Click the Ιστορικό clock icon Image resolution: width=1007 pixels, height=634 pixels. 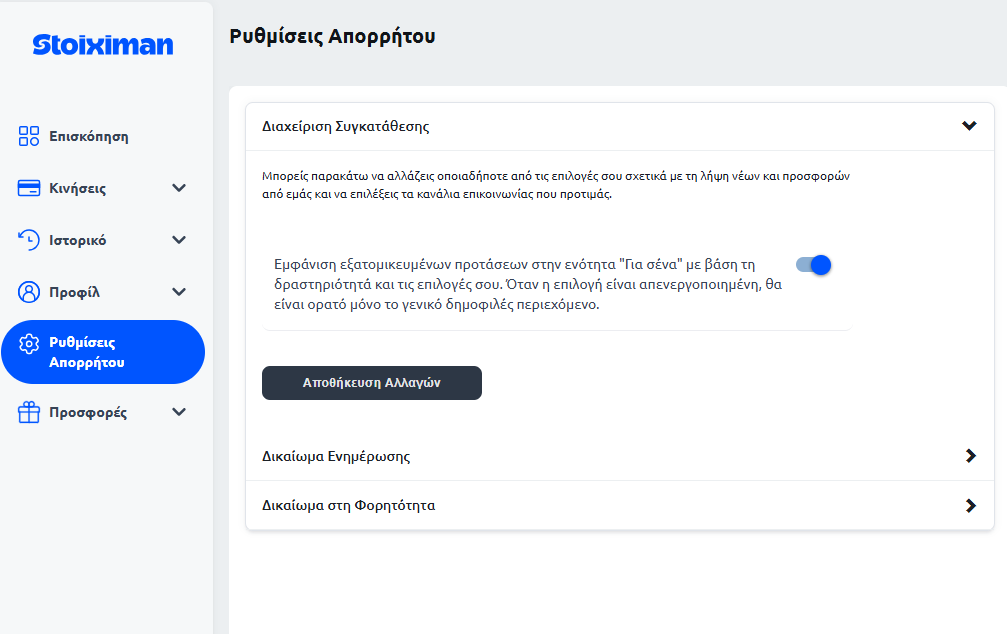click(29, 240)
